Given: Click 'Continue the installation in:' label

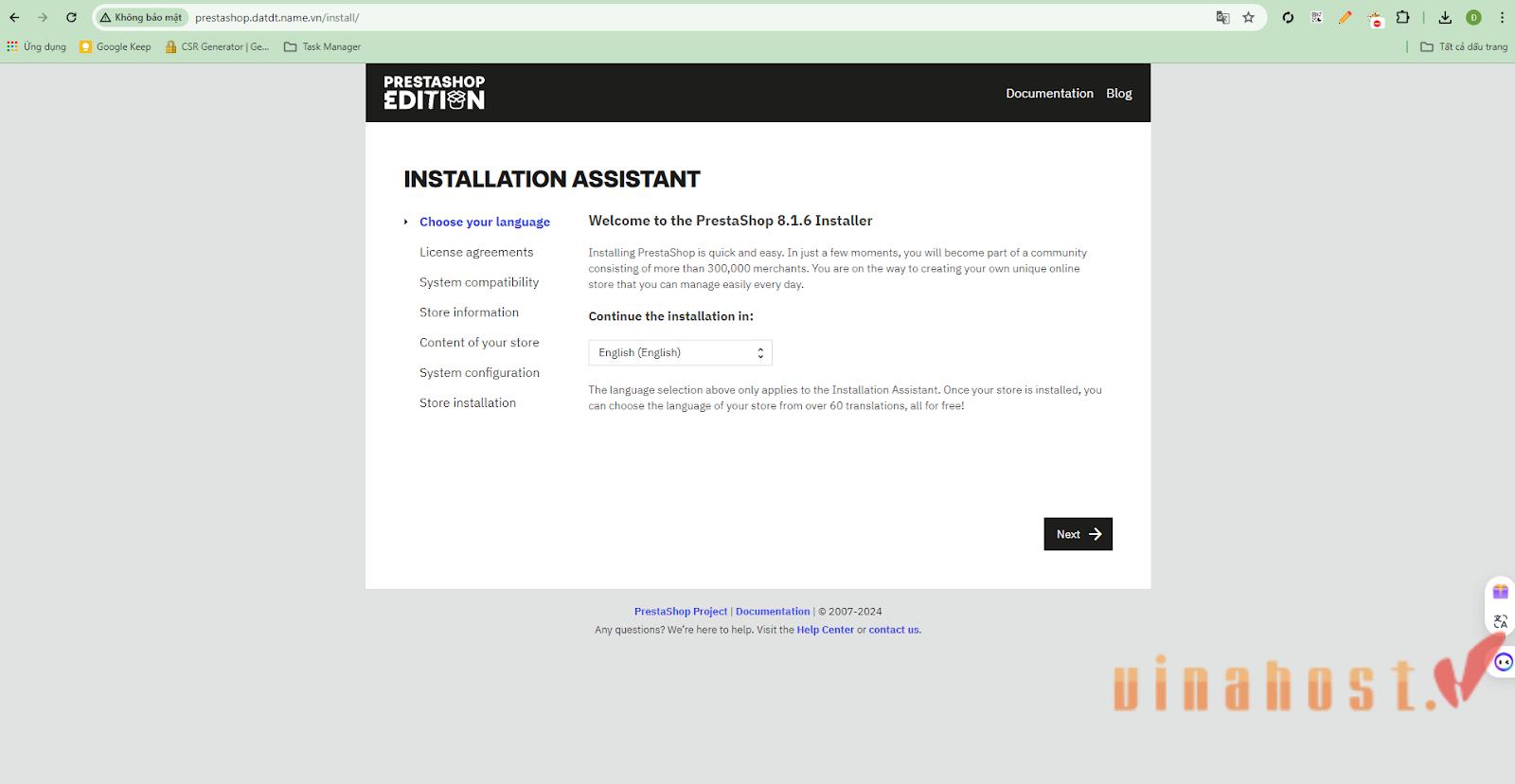Looking at the screenshot, I should pos(671,316).
